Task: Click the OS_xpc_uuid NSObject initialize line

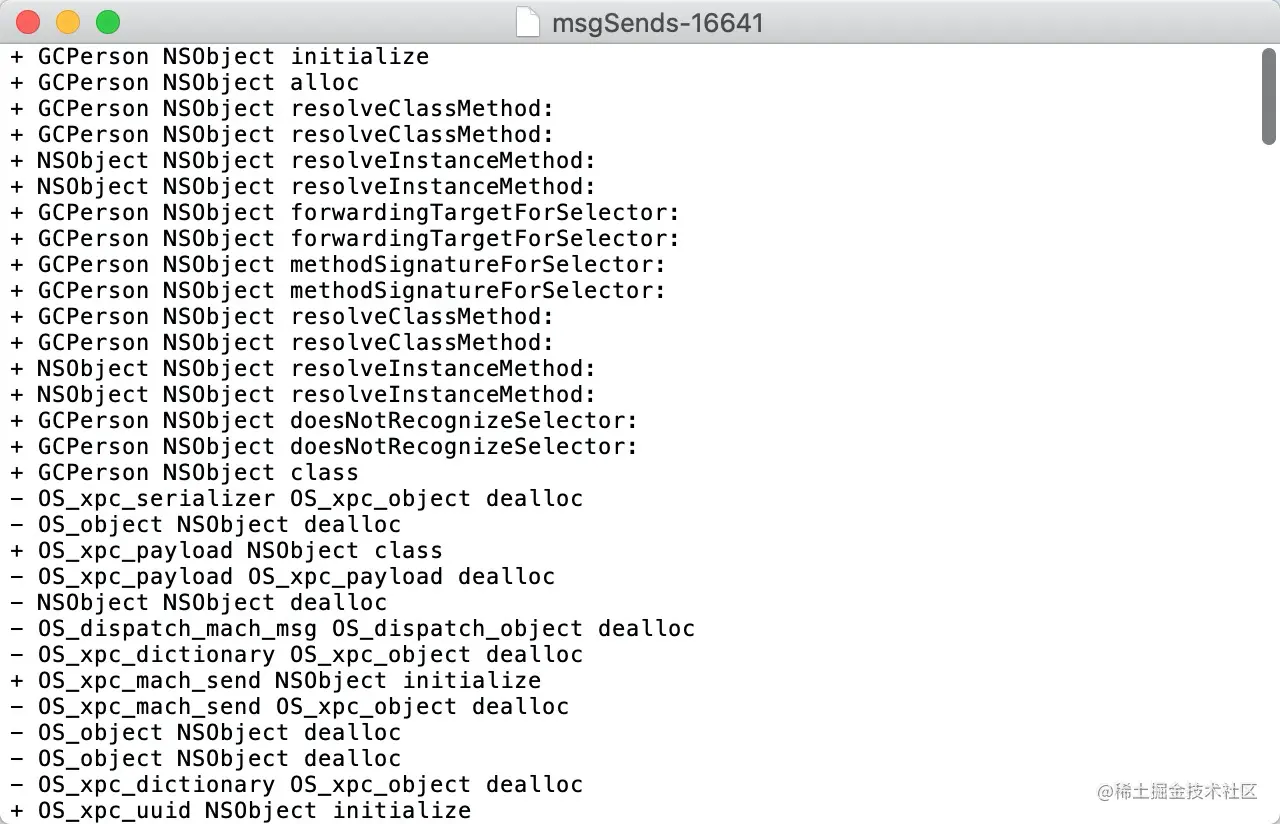Action: [241, 810]
